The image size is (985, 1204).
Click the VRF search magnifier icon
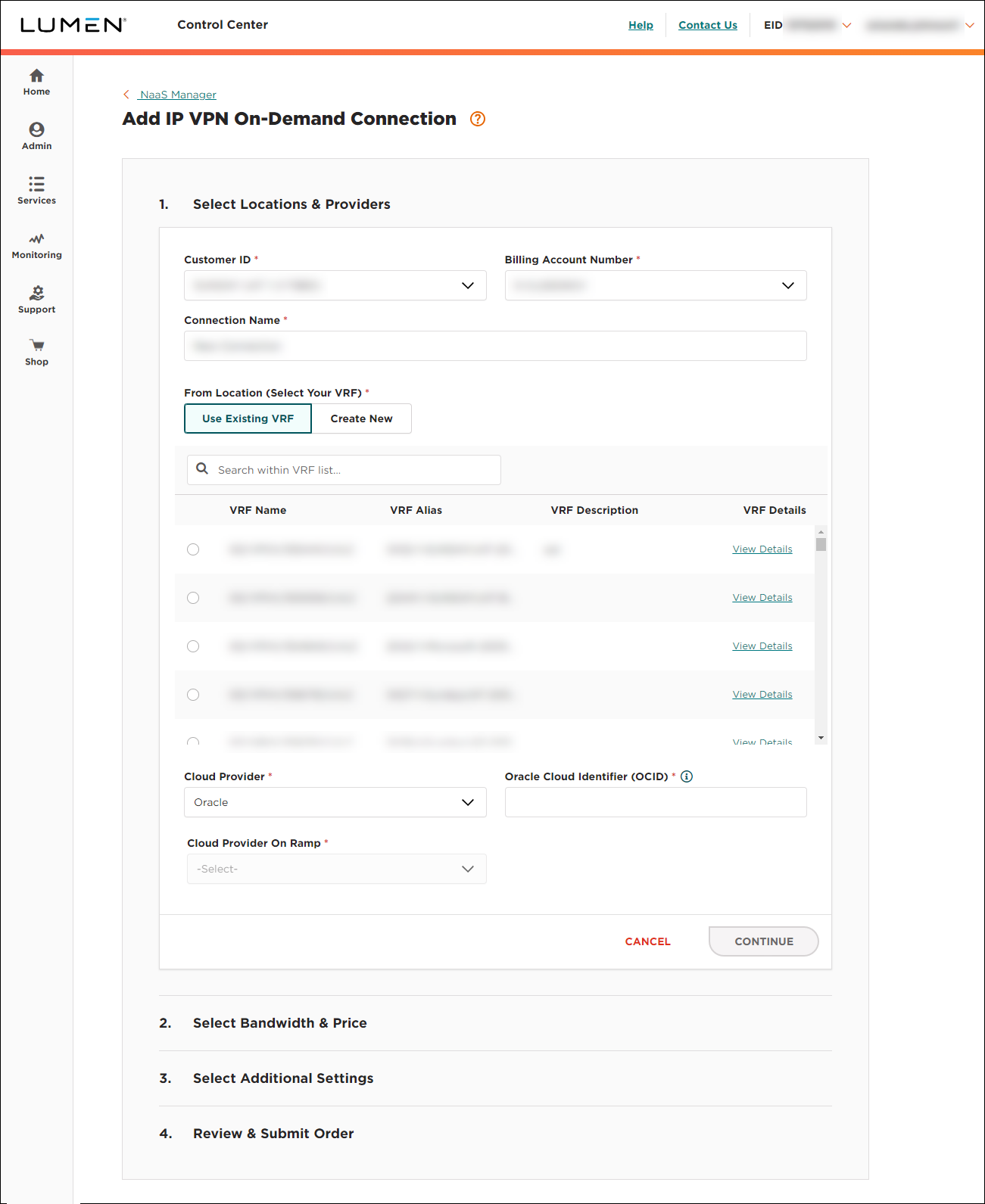tap(202, 469)
